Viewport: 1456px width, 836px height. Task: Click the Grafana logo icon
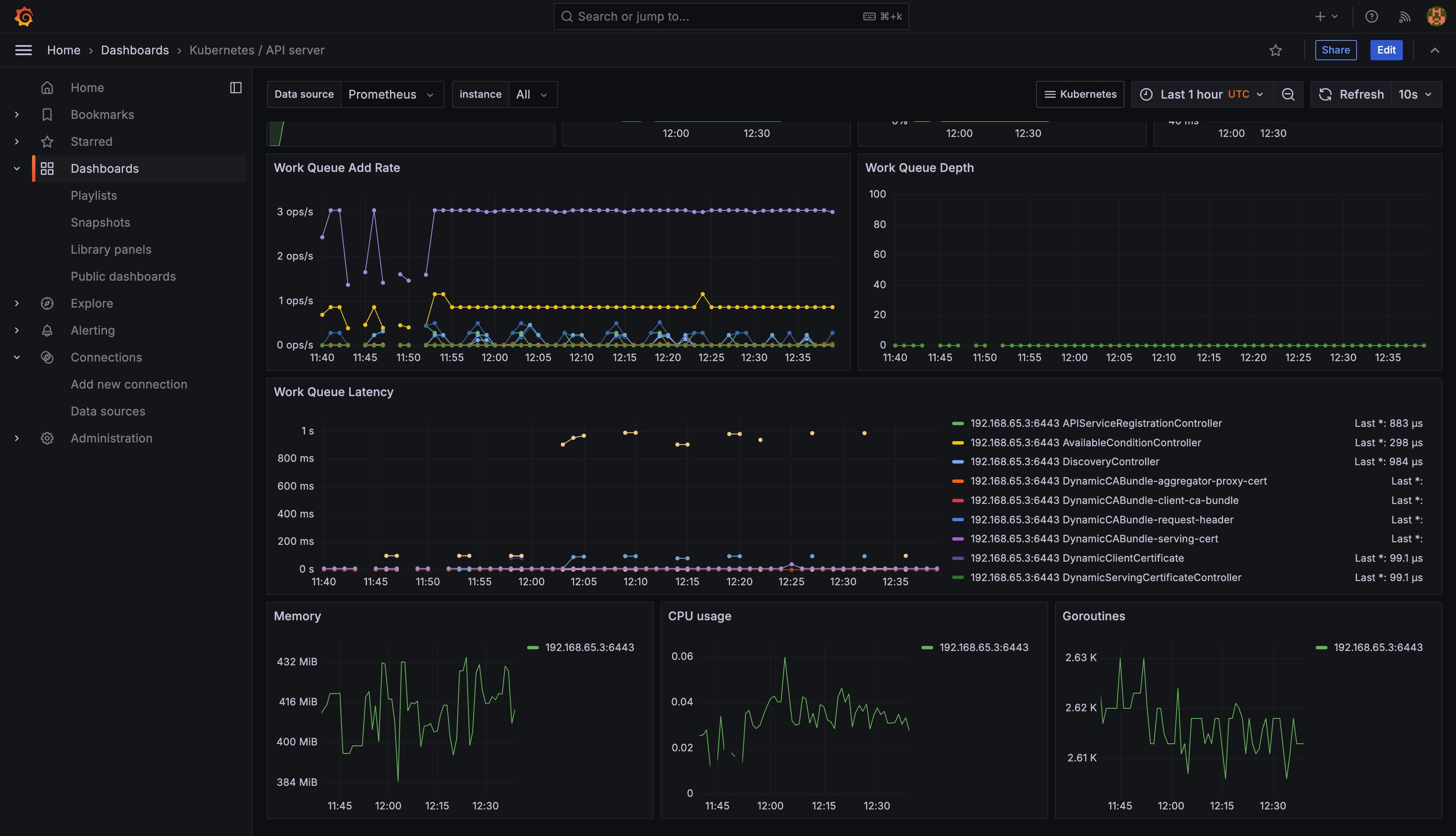[x=24, y=16]
